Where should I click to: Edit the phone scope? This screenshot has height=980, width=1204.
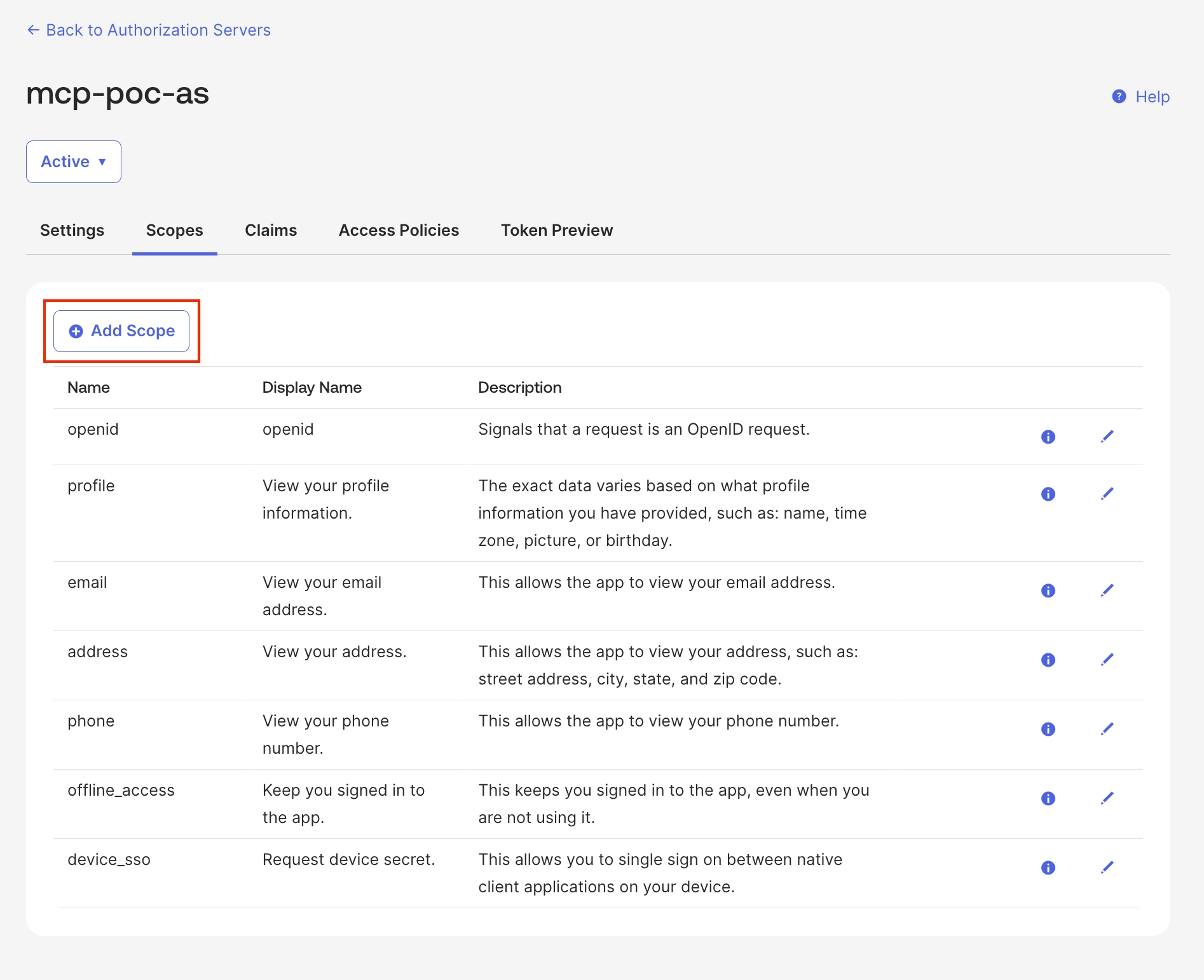(1107, 728)
